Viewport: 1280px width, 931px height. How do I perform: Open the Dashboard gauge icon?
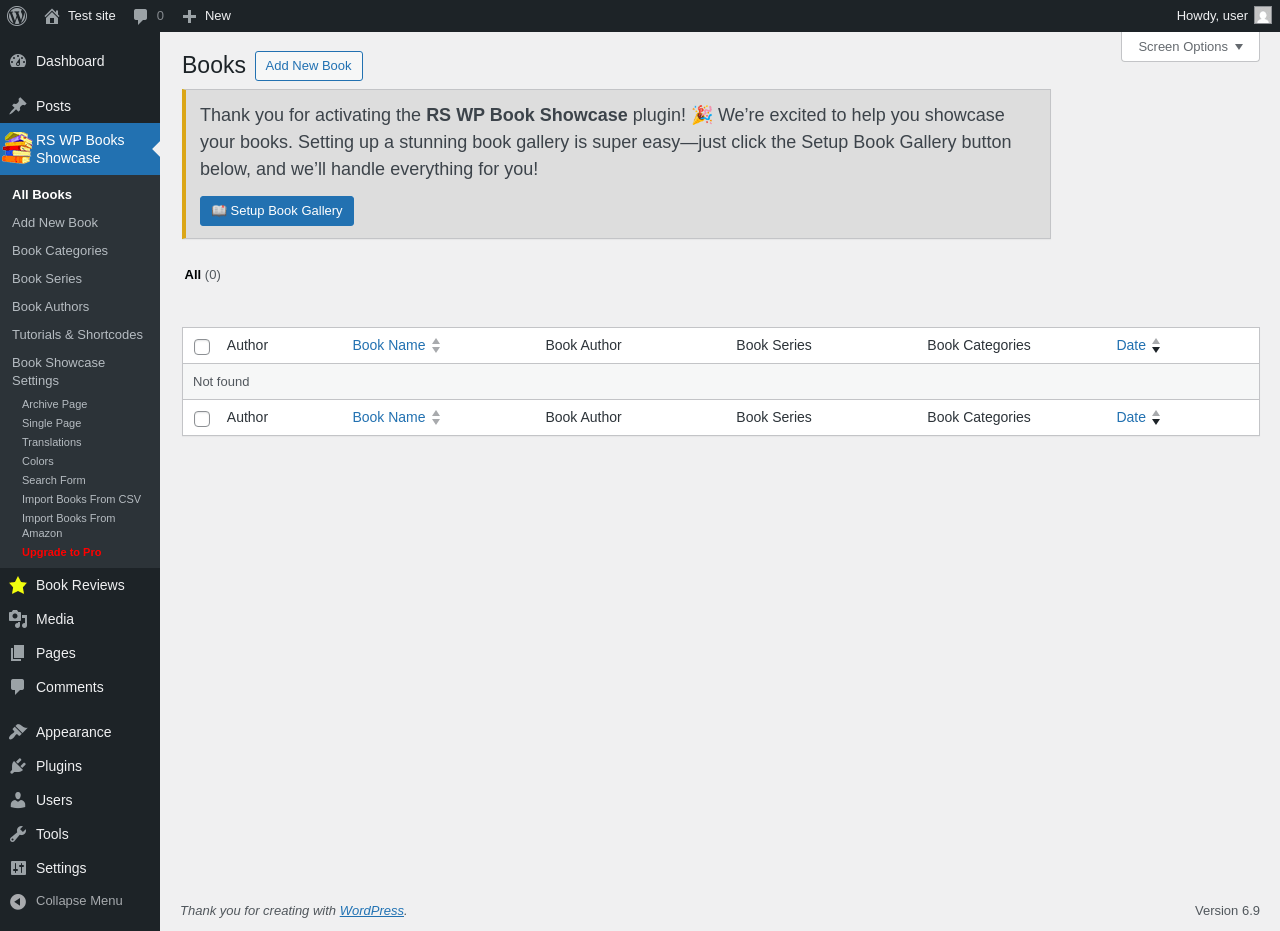18,61
